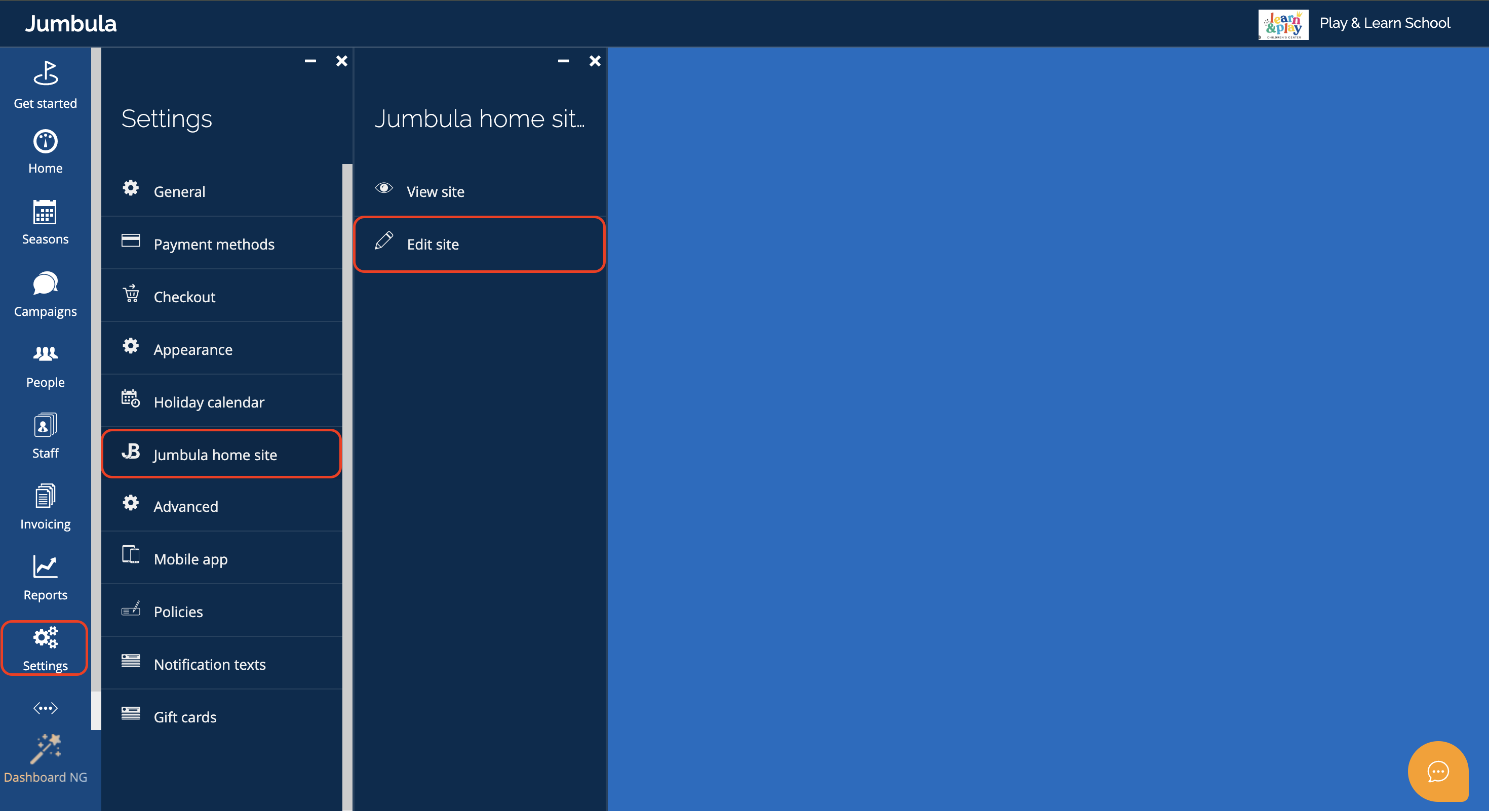
Task: Click the Edit site option
Action: click(433, 244)
